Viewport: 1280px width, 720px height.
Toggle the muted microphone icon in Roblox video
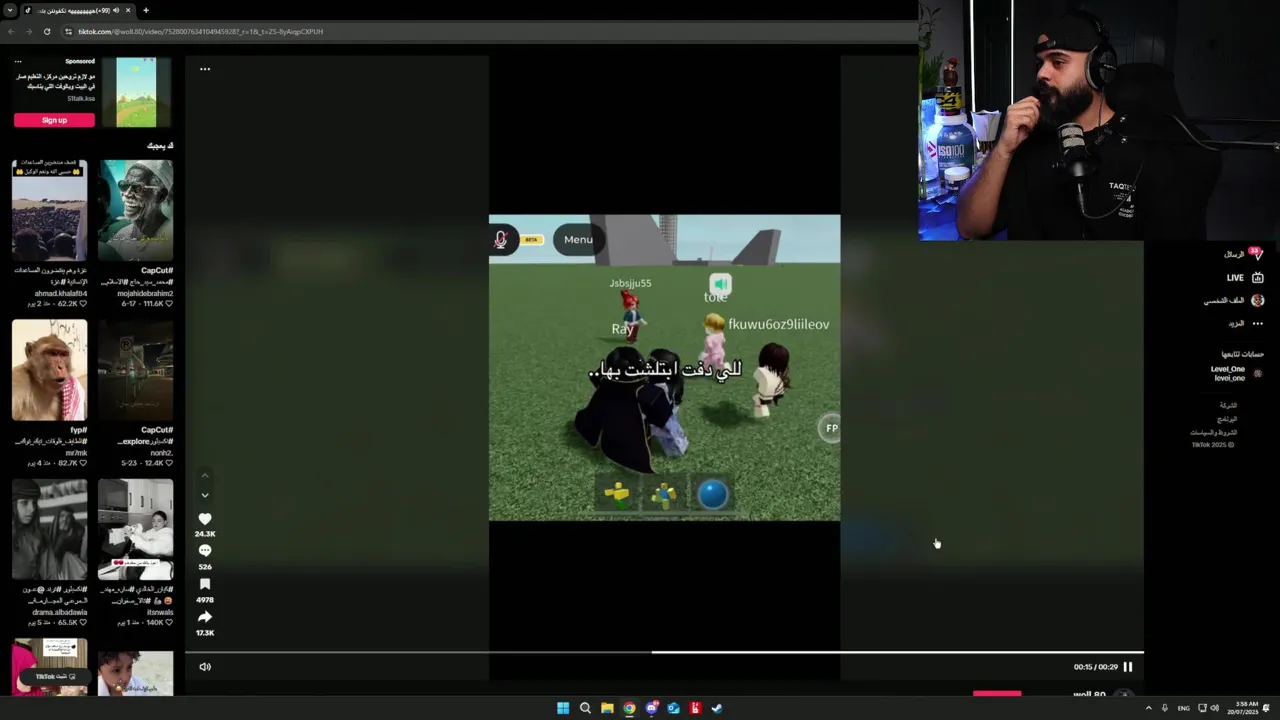[501, 239]
